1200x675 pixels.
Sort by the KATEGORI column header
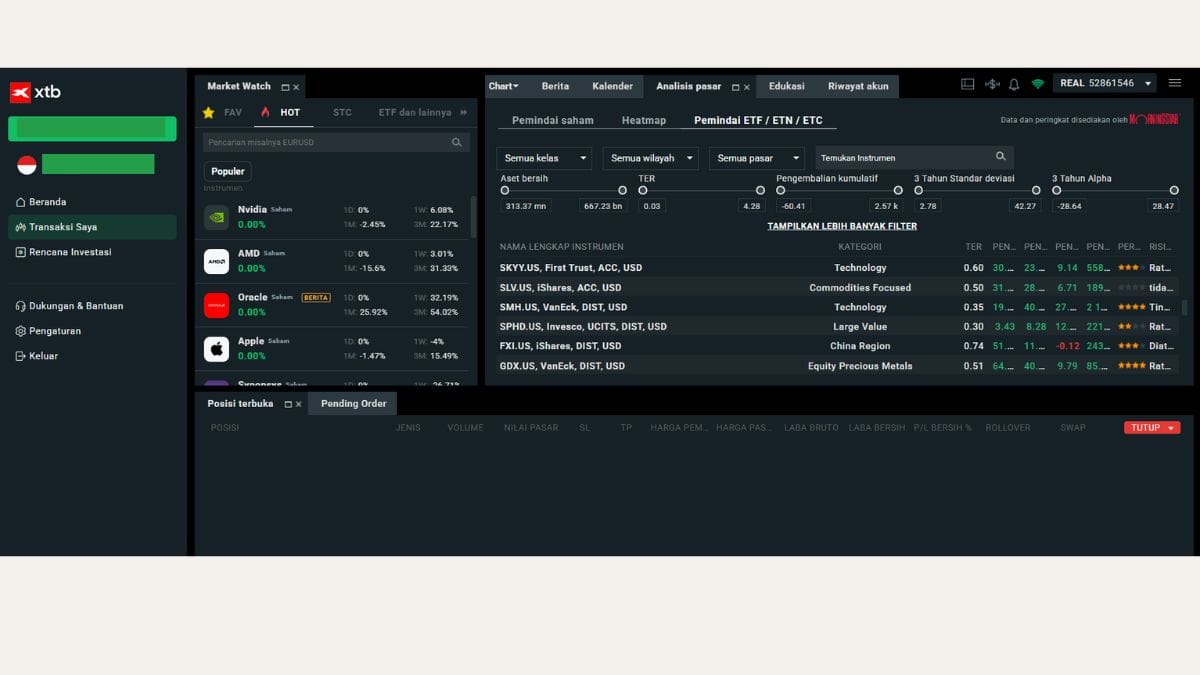tap(860, 246)
